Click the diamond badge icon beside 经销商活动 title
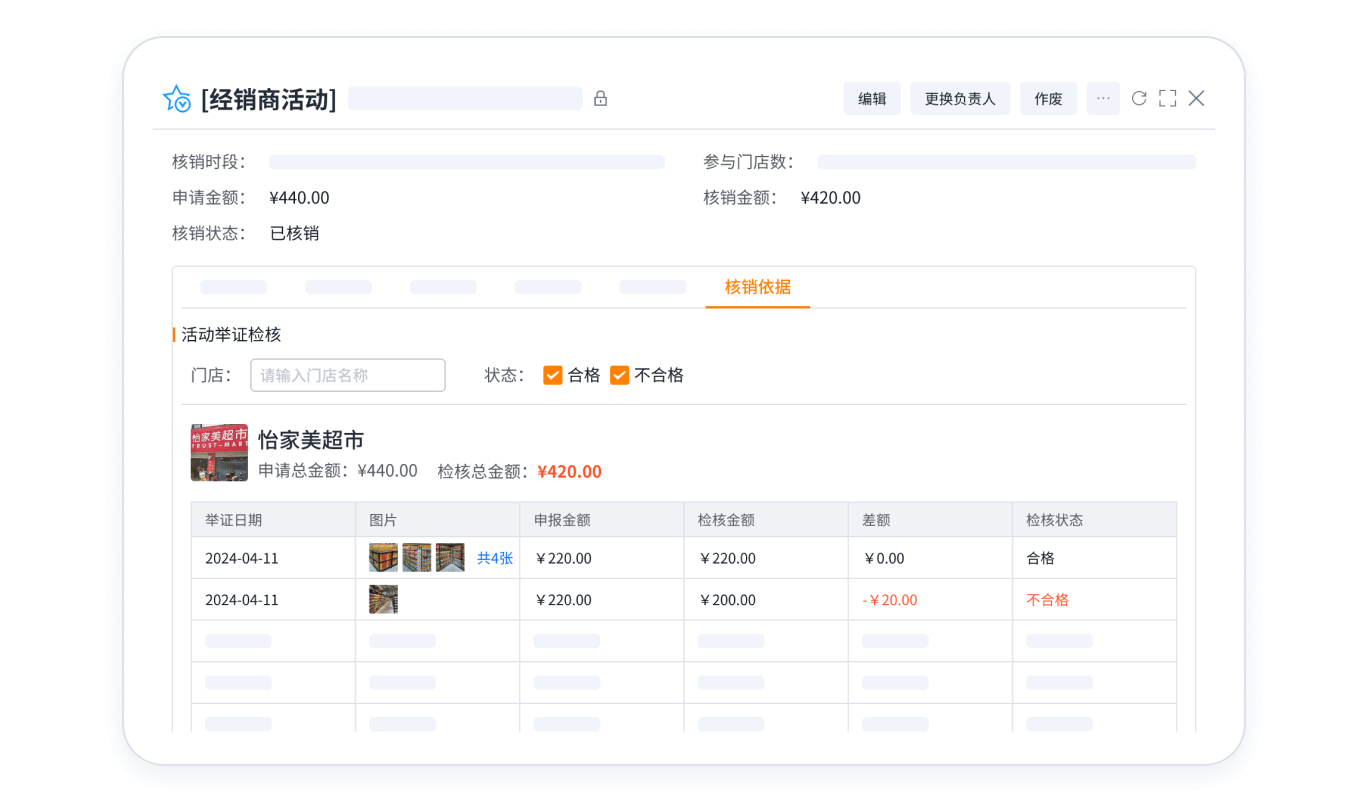The image size is (1368, 800). [176, 98]
